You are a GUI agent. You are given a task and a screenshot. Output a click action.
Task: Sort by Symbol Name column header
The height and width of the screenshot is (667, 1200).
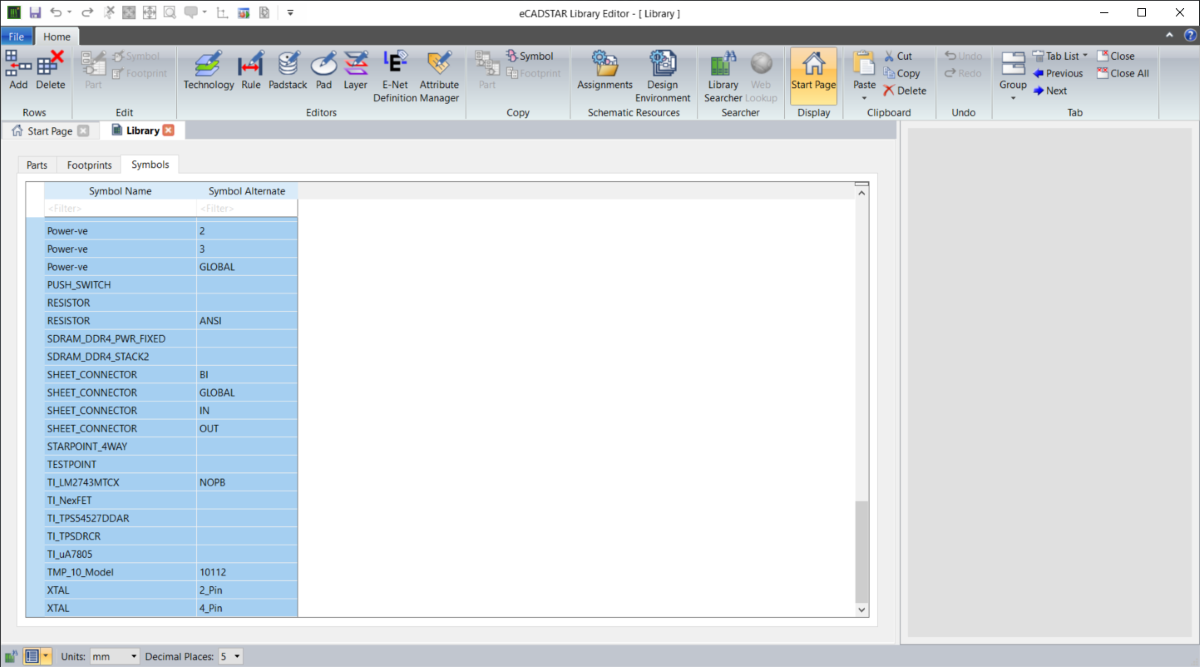pyautogui.click(x=120, y=191)
